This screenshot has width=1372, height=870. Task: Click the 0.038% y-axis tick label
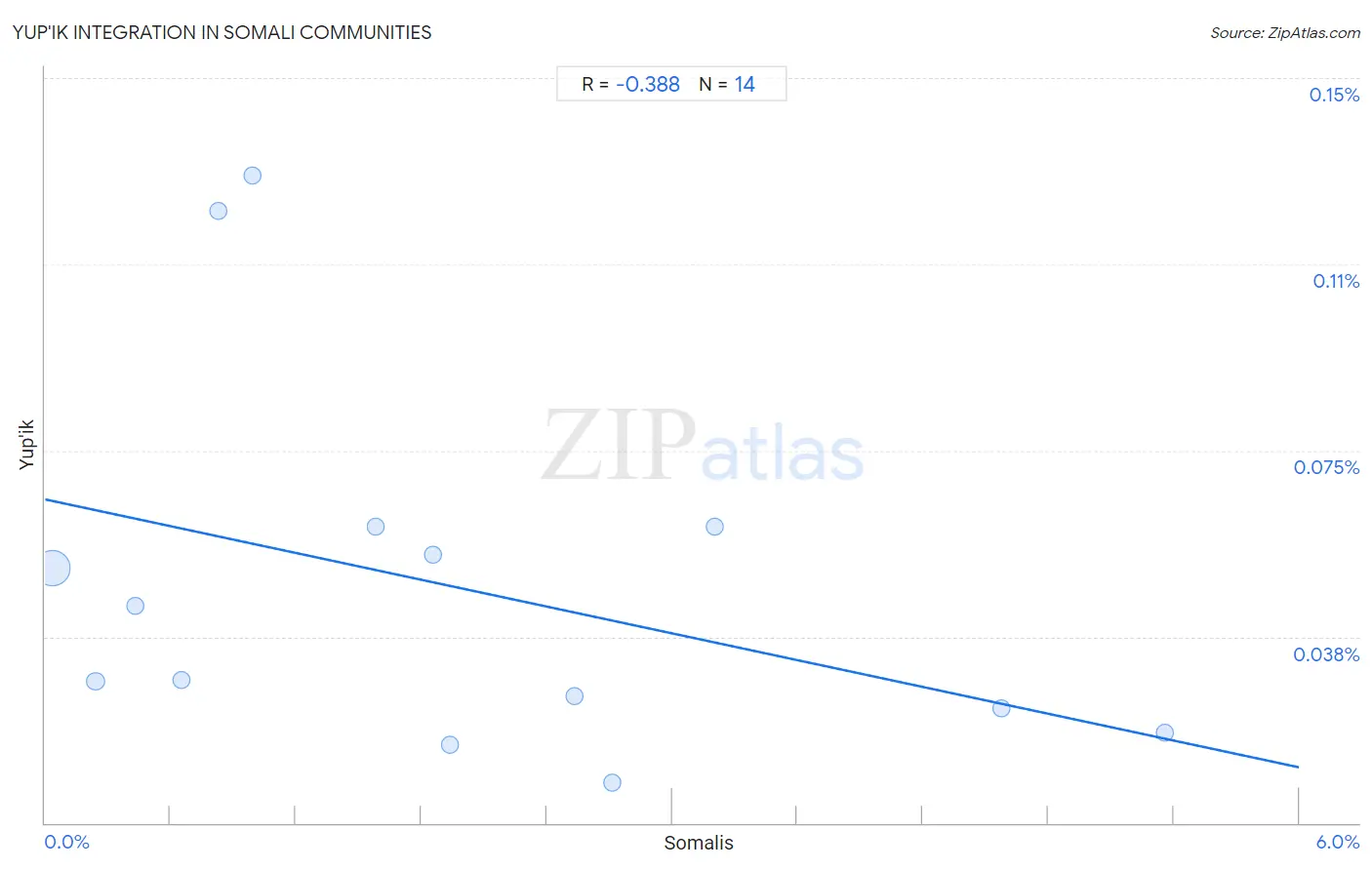pos(1326,654)
